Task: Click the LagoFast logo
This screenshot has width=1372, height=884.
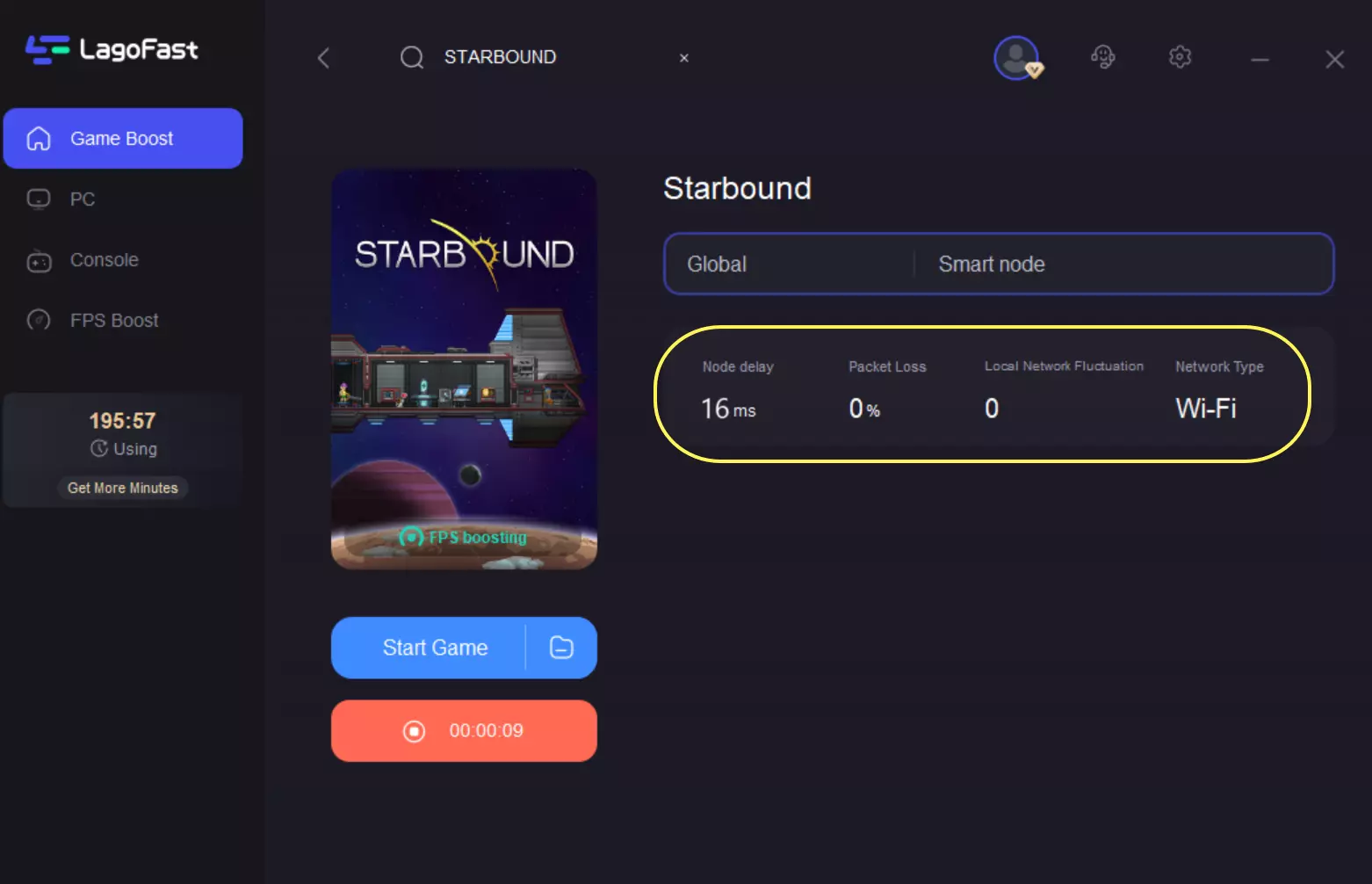Action: (112, 49)
